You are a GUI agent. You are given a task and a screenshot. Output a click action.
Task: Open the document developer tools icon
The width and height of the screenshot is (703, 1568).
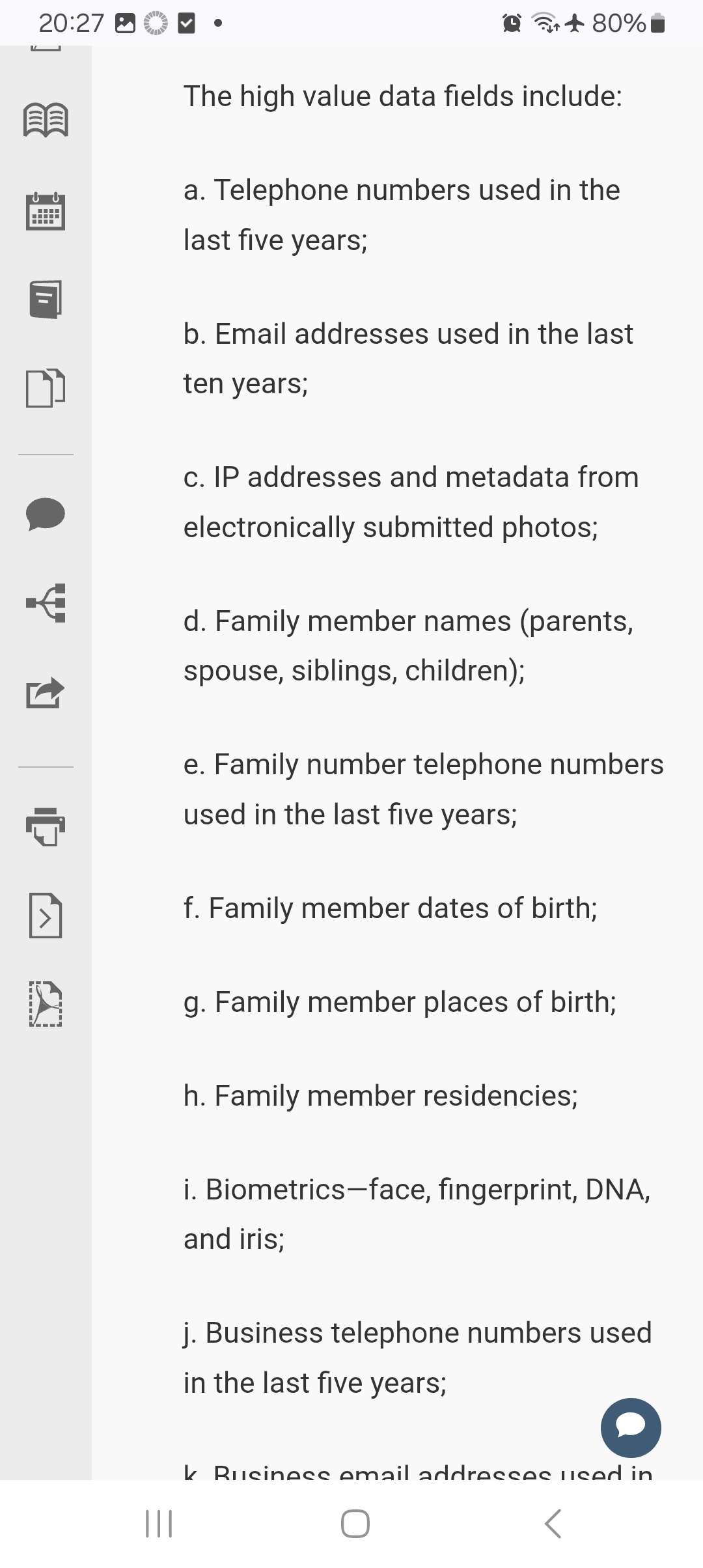[x=46, y=915]
